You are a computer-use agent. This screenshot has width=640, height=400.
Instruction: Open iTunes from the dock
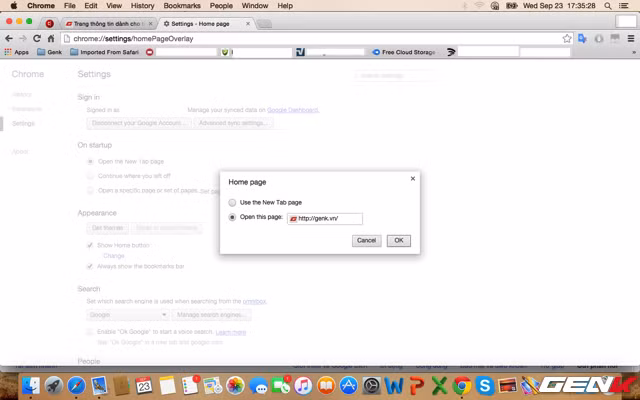pos(303,385)
